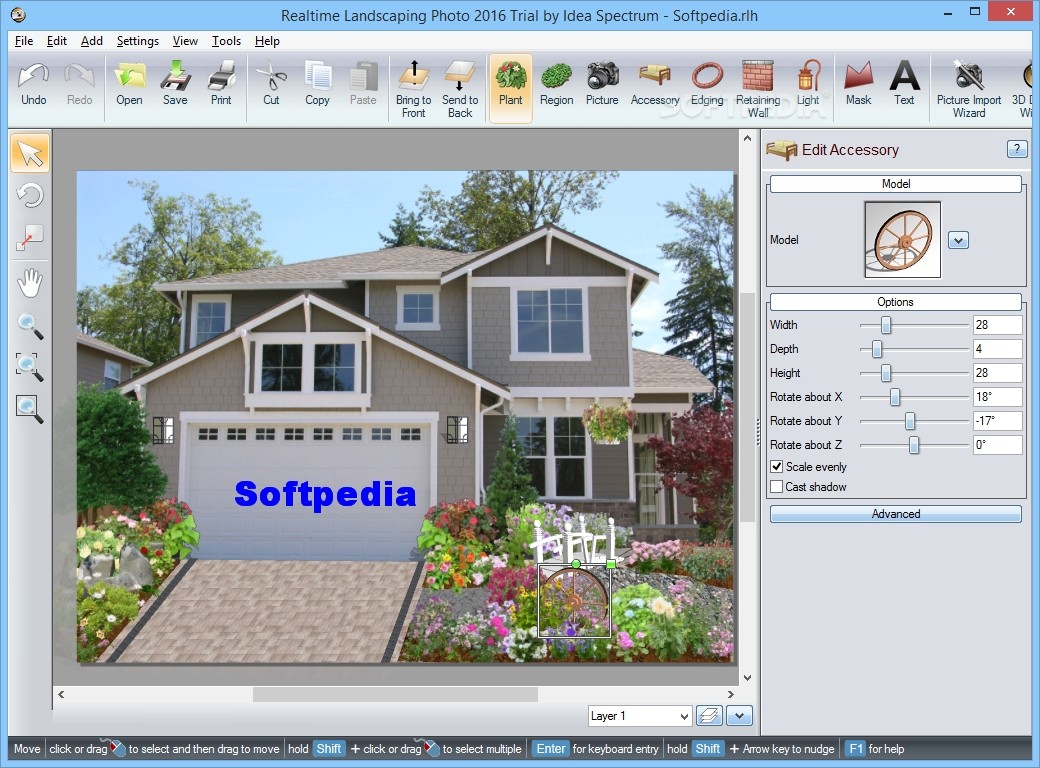The image size is (1040, 768).
Task: Open help for Edit Accessory panel
Action: pos(1017,149)
